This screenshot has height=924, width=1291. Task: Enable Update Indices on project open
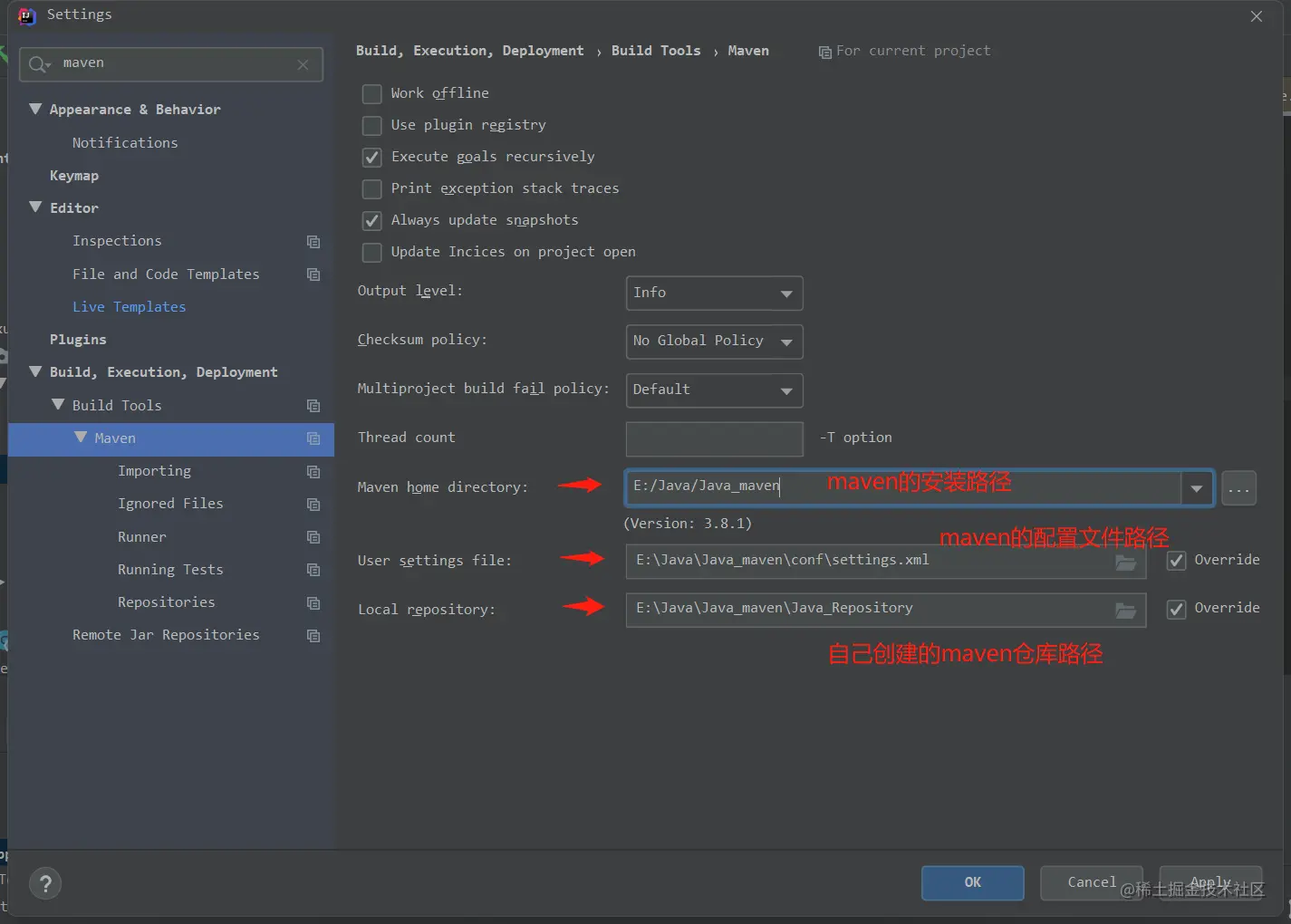pyautogui.click(x=371, y=253)
